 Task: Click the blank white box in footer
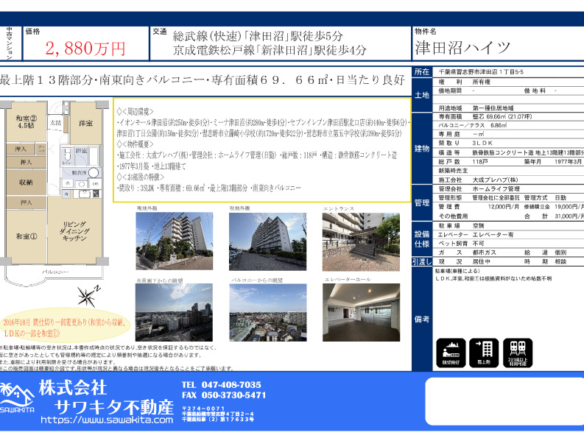tap(504, 401)
